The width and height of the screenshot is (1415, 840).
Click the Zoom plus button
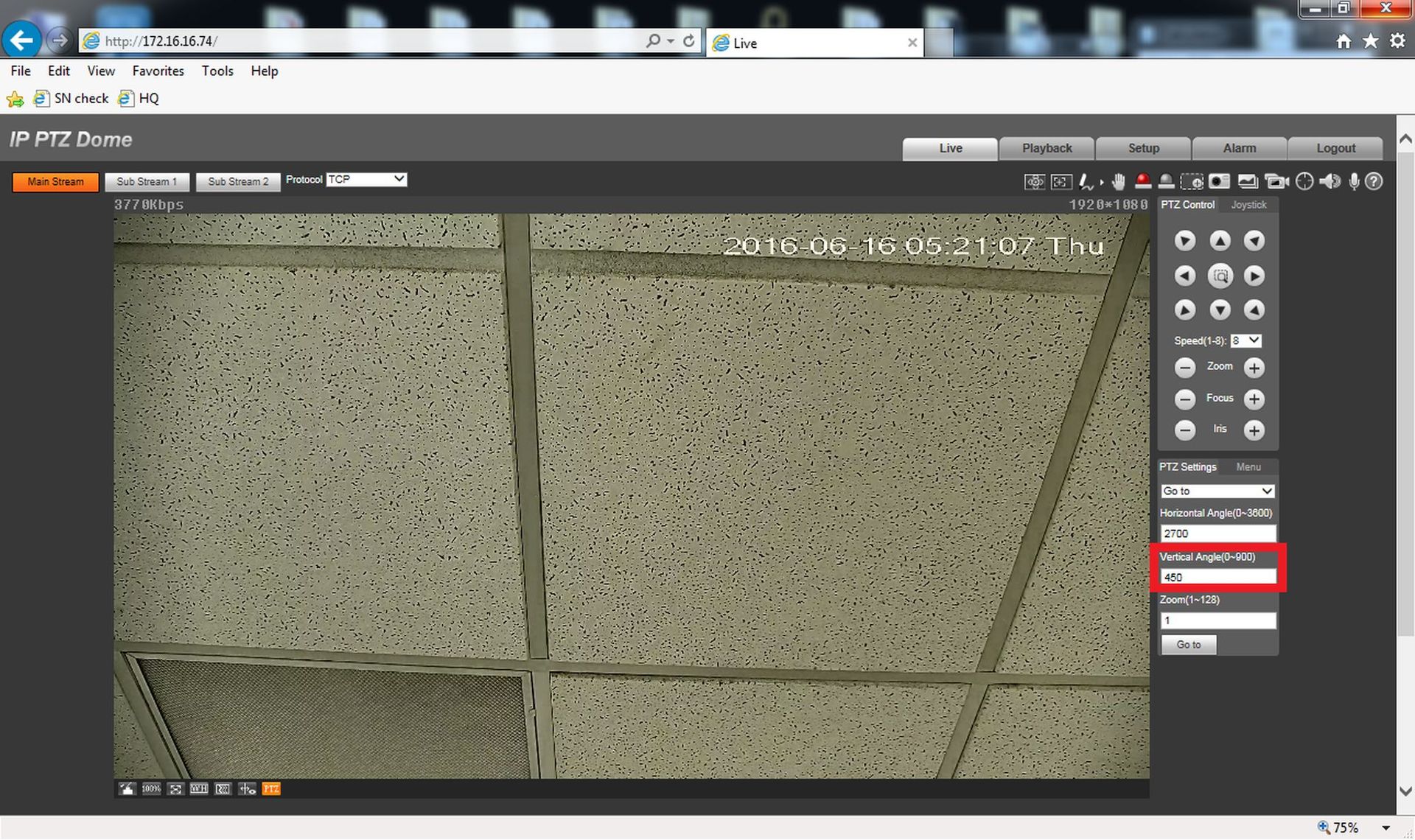pos(1254,367)
